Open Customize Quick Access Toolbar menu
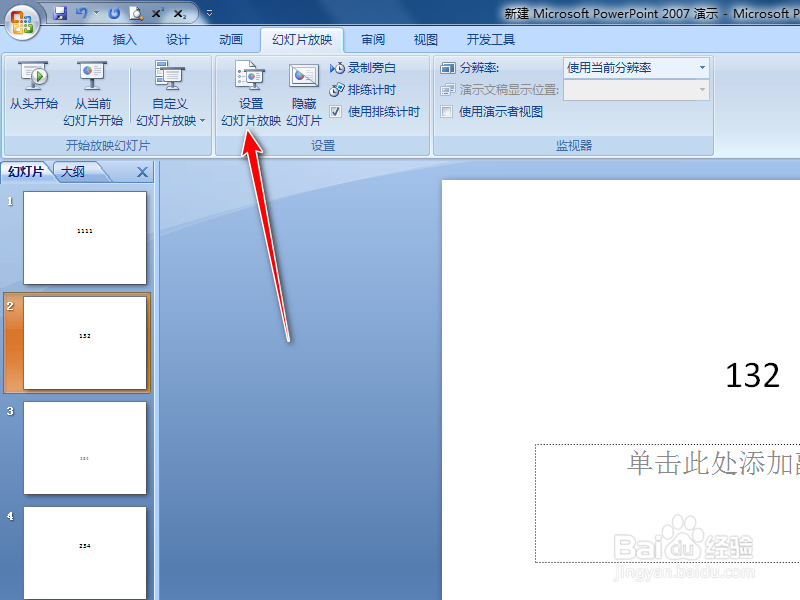The width and height of the screenshot is (800, 600). coord(209,13)
